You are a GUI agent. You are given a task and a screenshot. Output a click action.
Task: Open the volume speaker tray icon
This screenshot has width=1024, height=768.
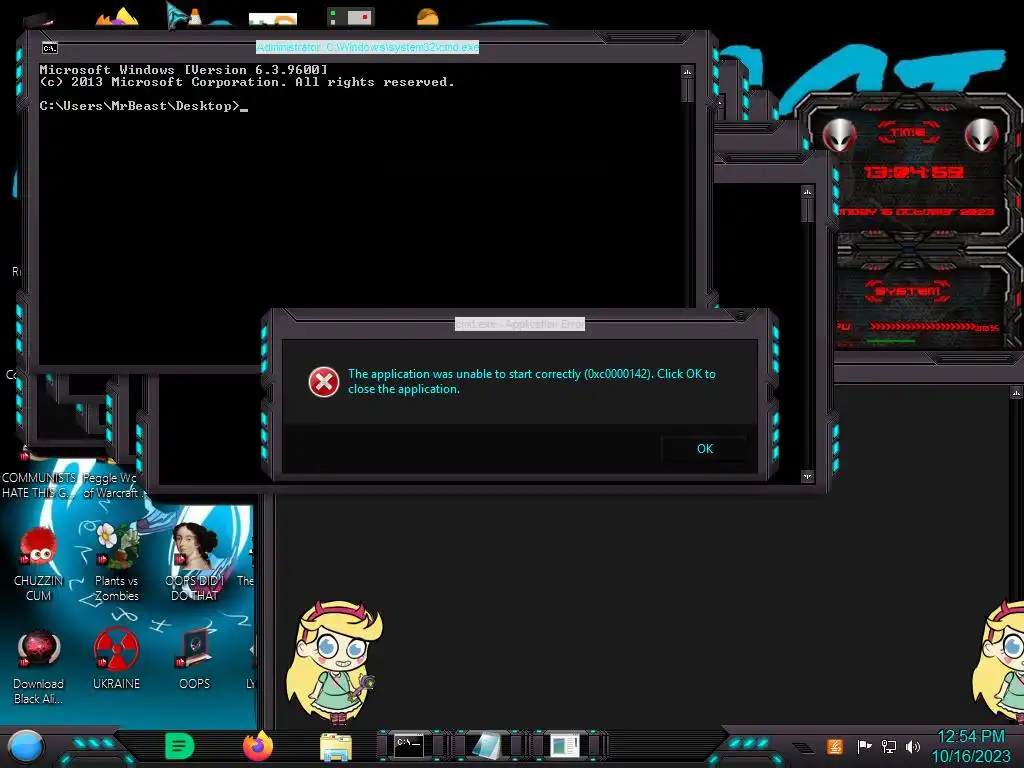tap(913, 746)
